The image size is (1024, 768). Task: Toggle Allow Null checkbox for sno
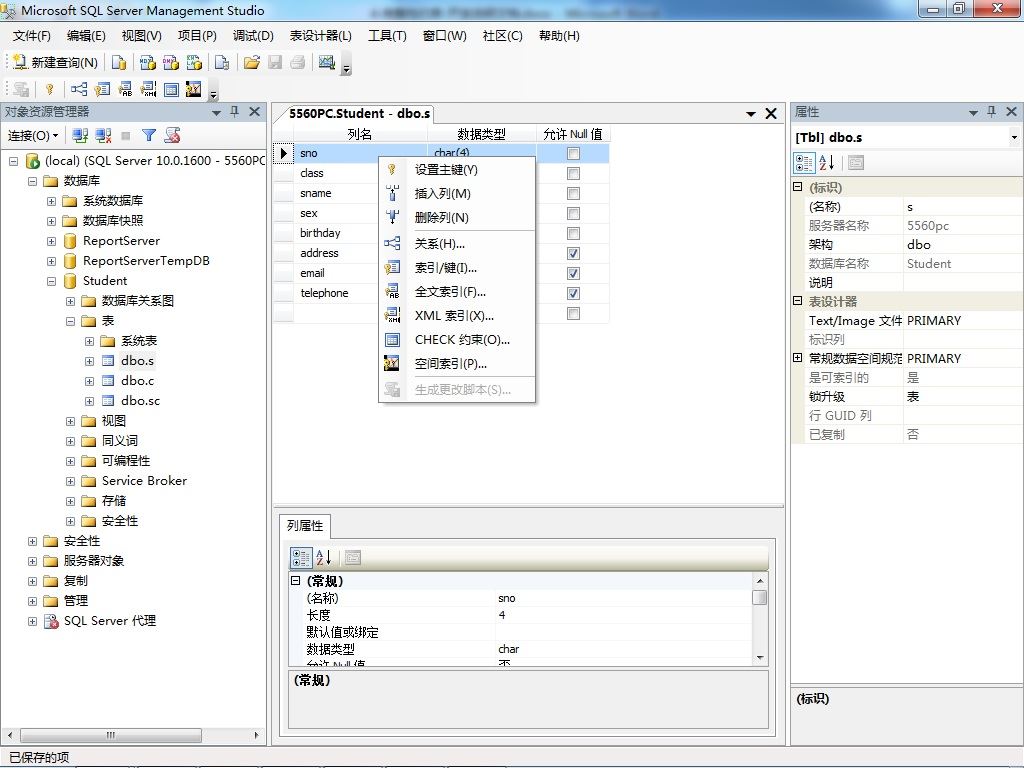(x=573, y=153)
